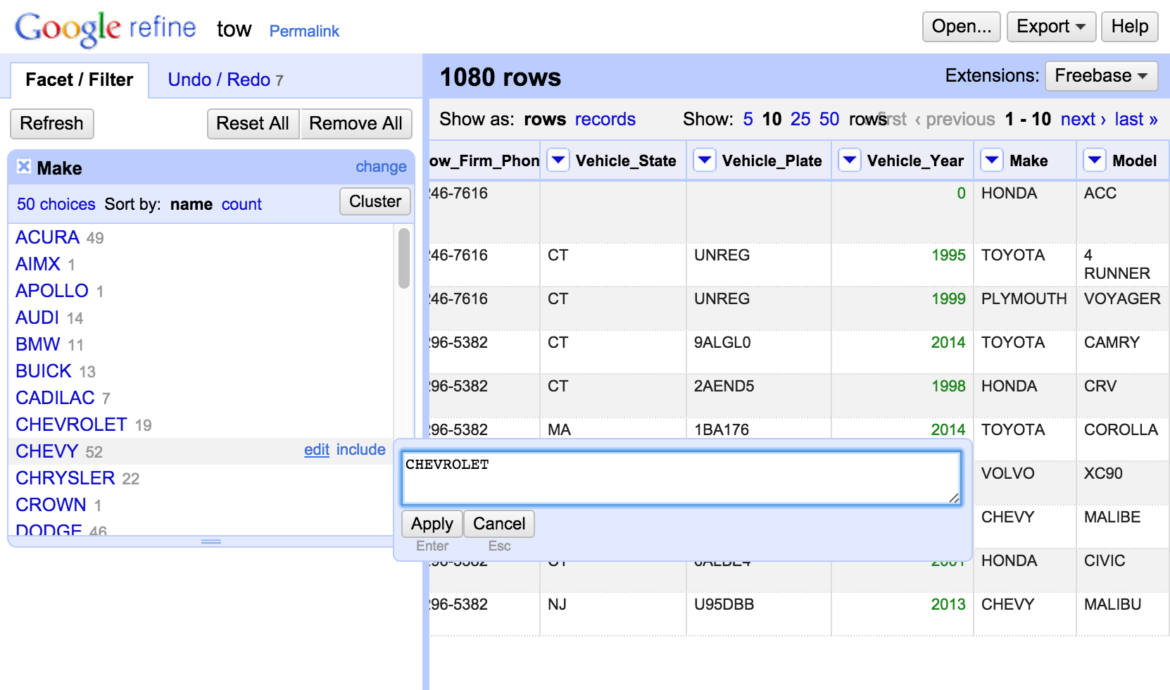
Task: Show 5 rows per page
Action: tap(748, 119)
